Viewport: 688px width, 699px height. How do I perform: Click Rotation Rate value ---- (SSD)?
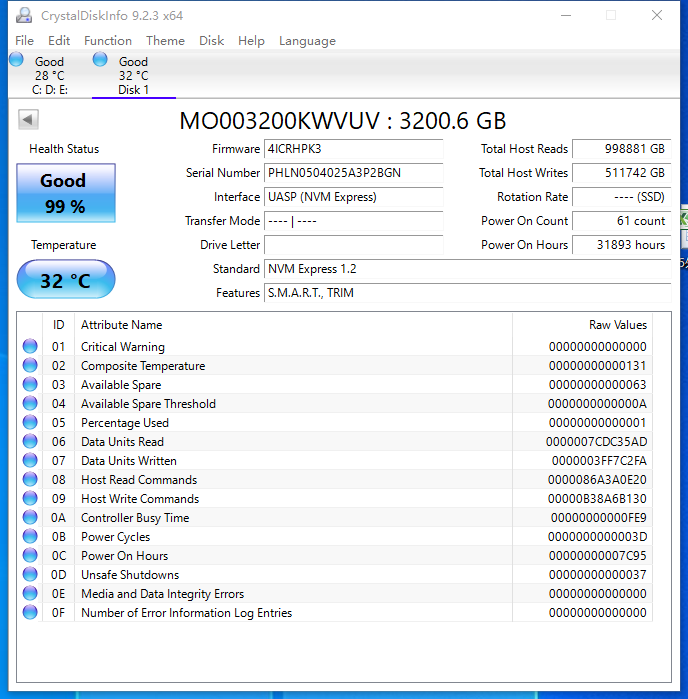point(622,197)
